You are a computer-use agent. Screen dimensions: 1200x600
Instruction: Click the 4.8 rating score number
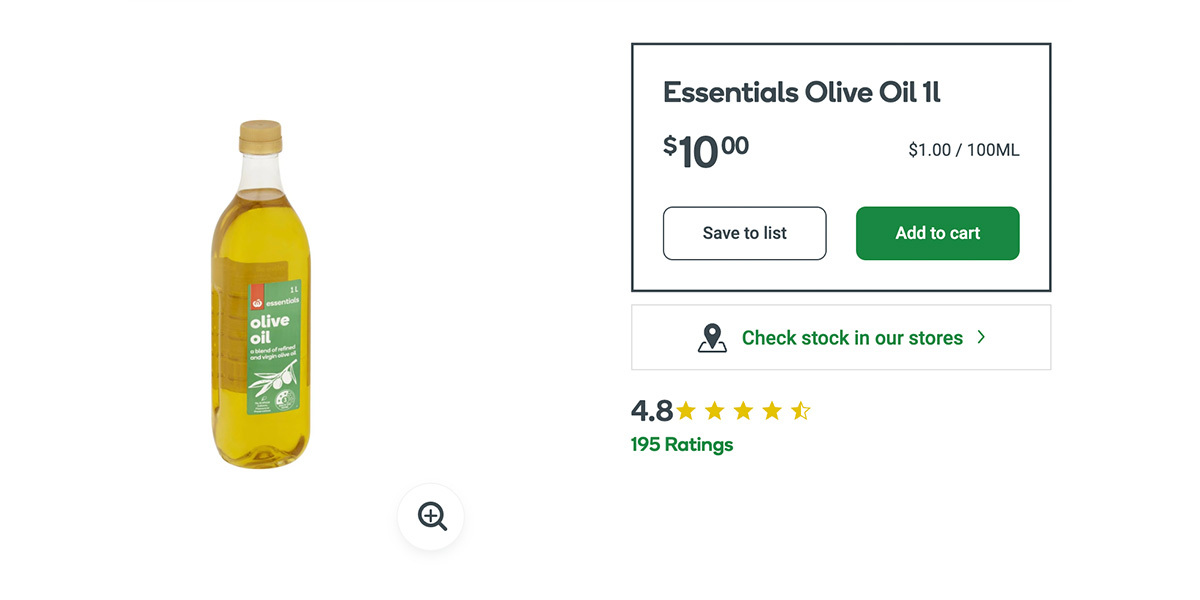(x=651, y=411)
